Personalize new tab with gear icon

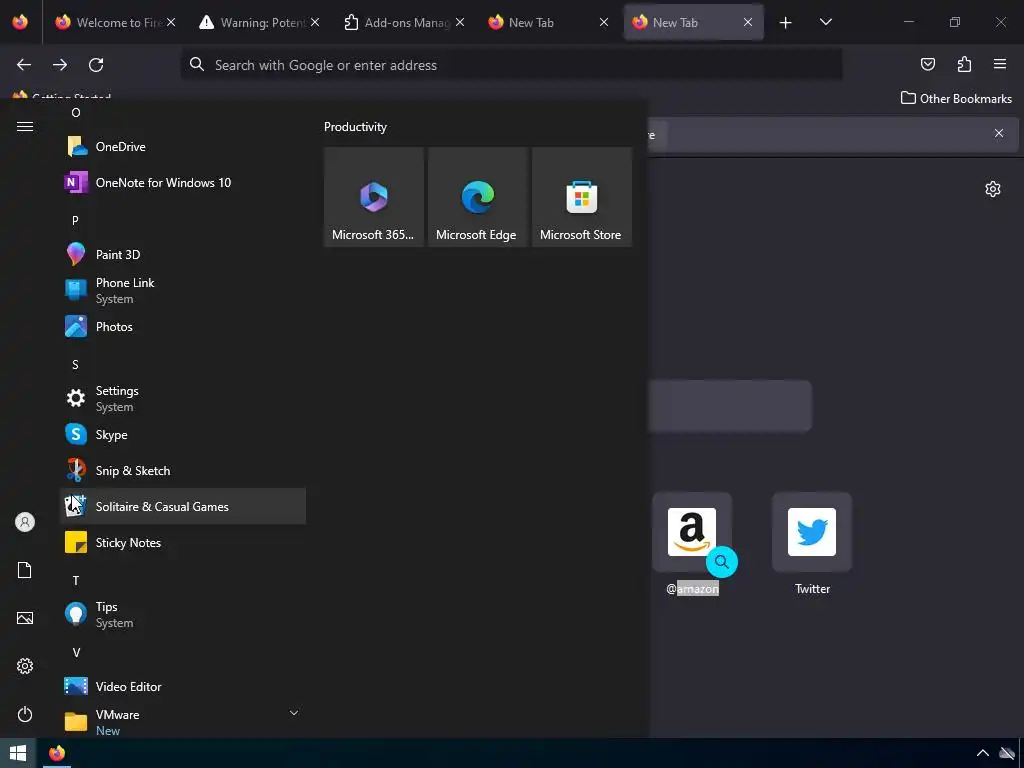pos(993,189)
